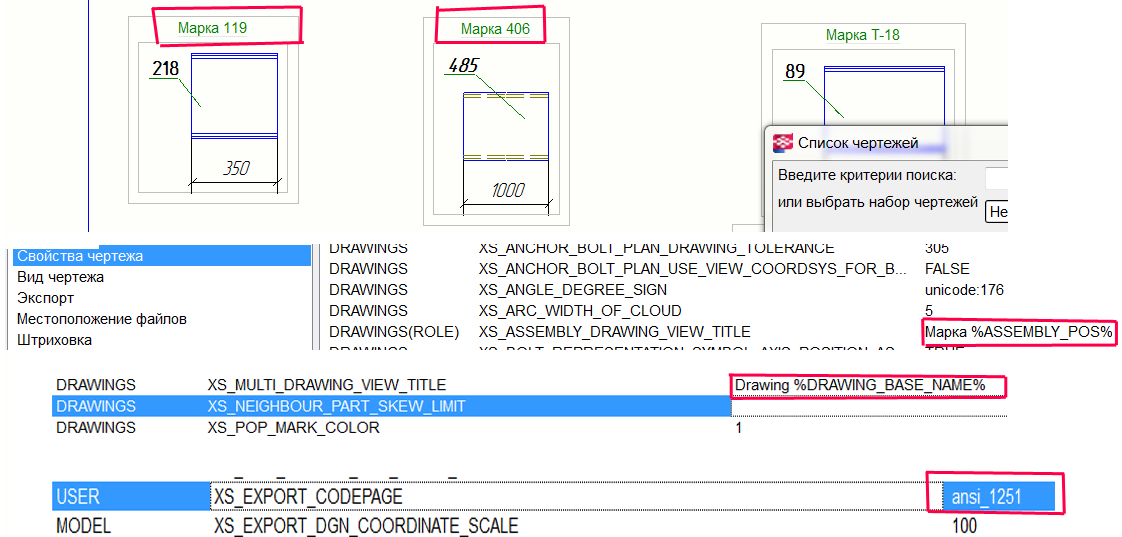Select the Марка 406 view title
Screen dimensions: 1122x537
[495, 29]
